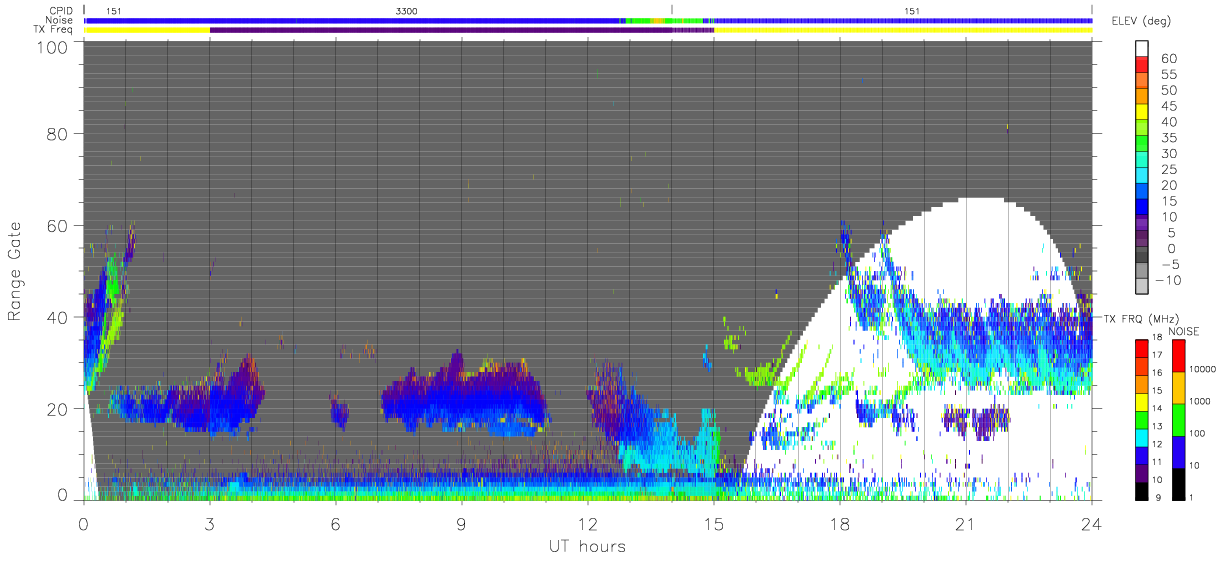
Task: Click the UT hours axis title
Action: click(x=586, y=546)
